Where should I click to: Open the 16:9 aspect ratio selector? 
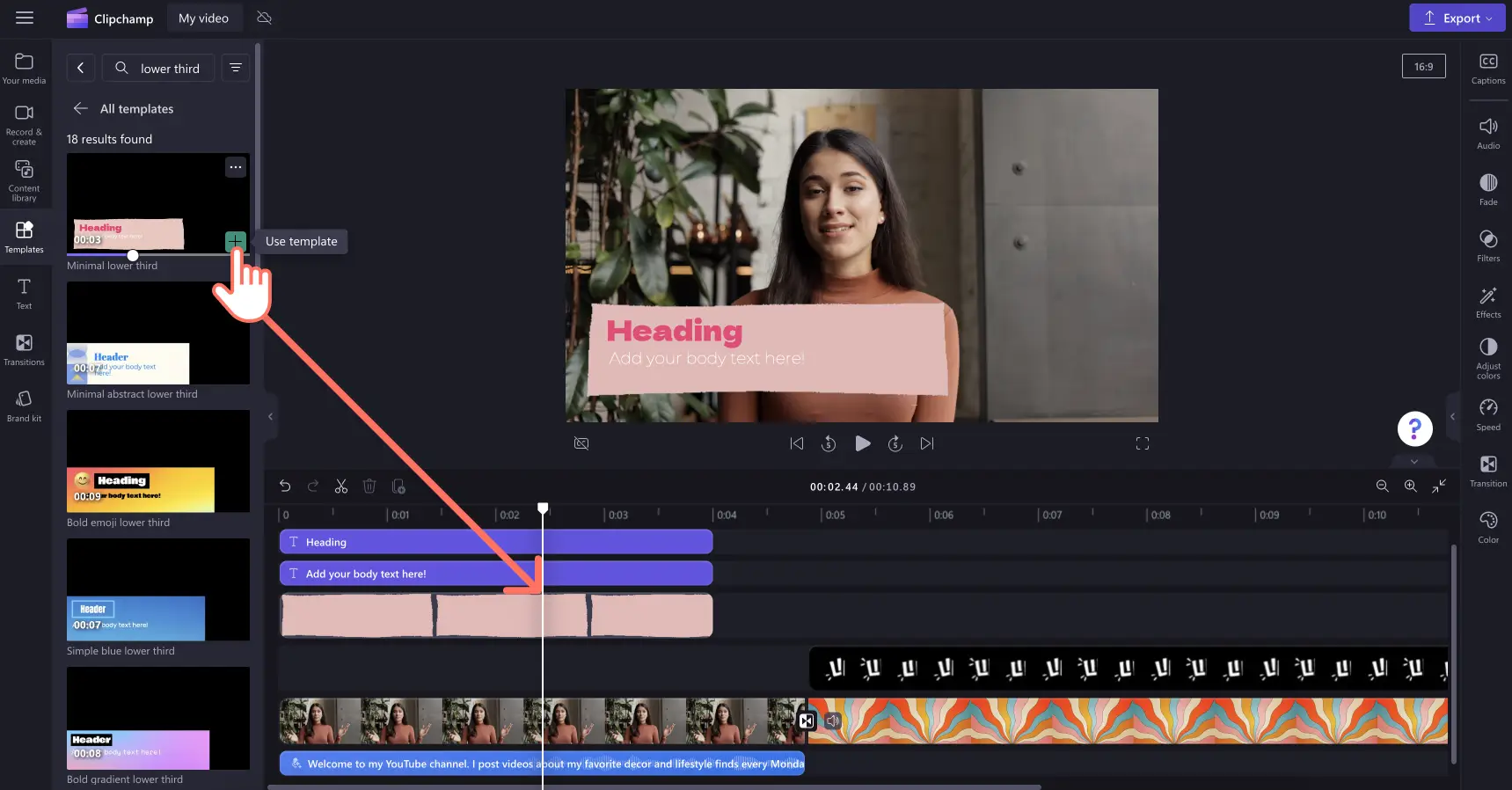[1423, 66]
